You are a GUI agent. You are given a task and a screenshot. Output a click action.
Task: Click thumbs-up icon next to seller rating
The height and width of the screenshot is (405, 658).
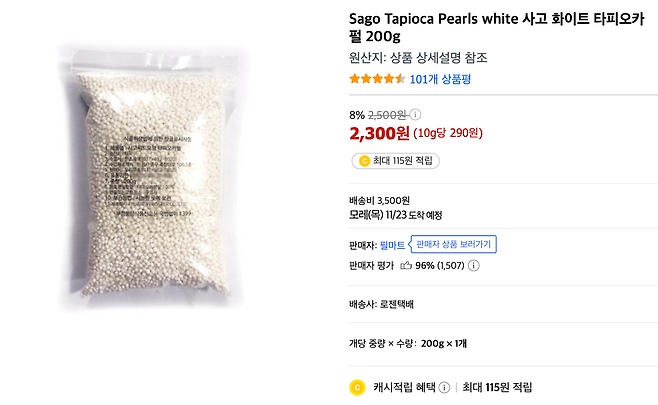coord(405,265)
